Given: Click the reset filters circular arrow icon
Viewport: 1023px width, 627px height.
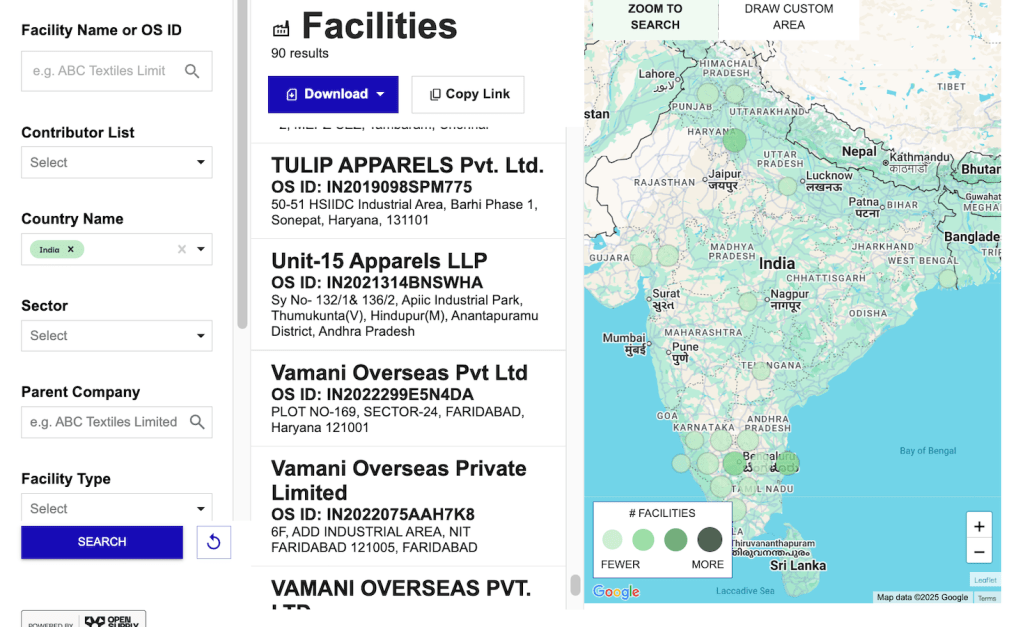Looking at the screenshot, I should [213, 542].
